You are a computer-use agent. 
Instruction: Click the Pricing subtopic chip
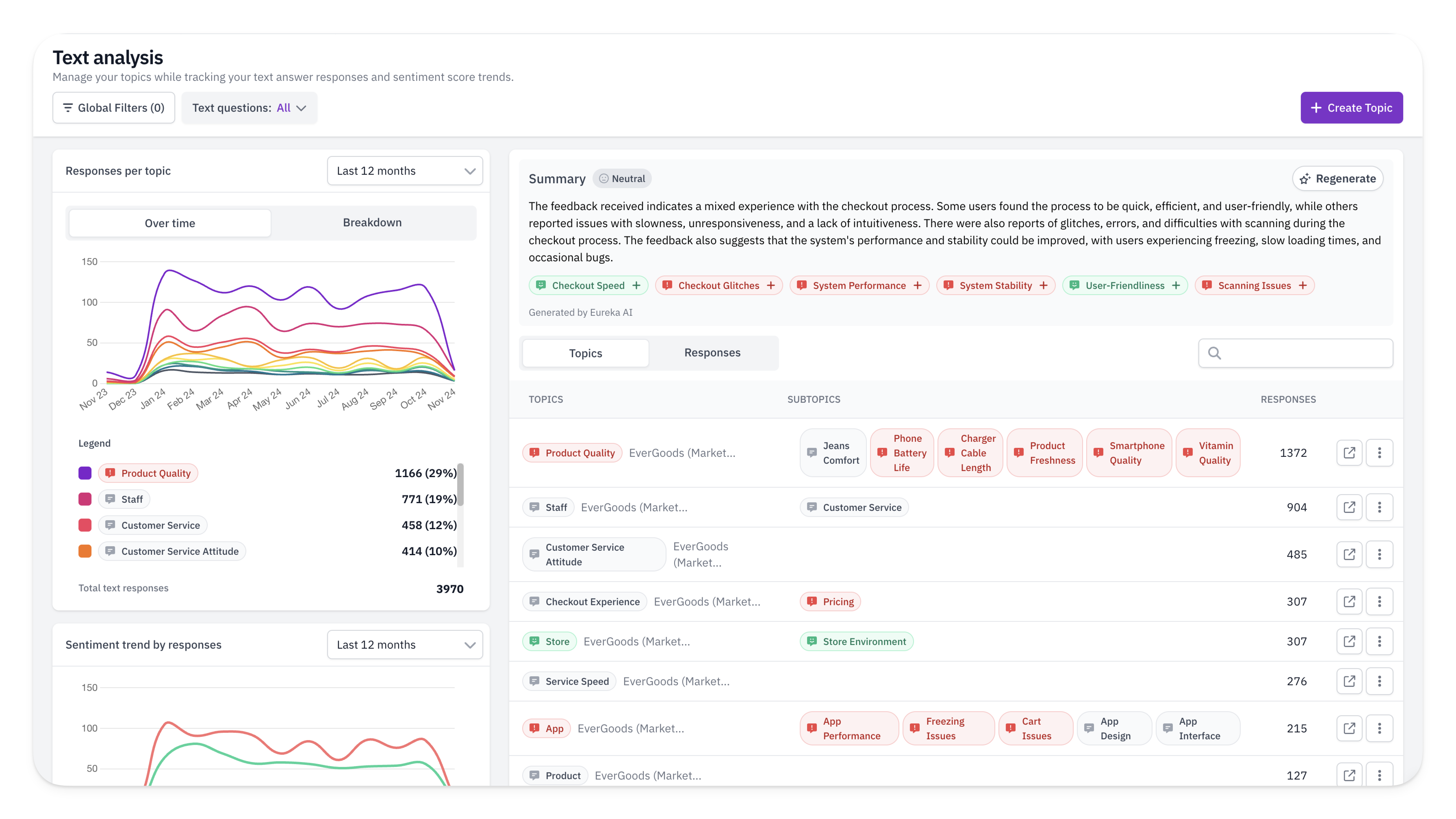point(830,602)
